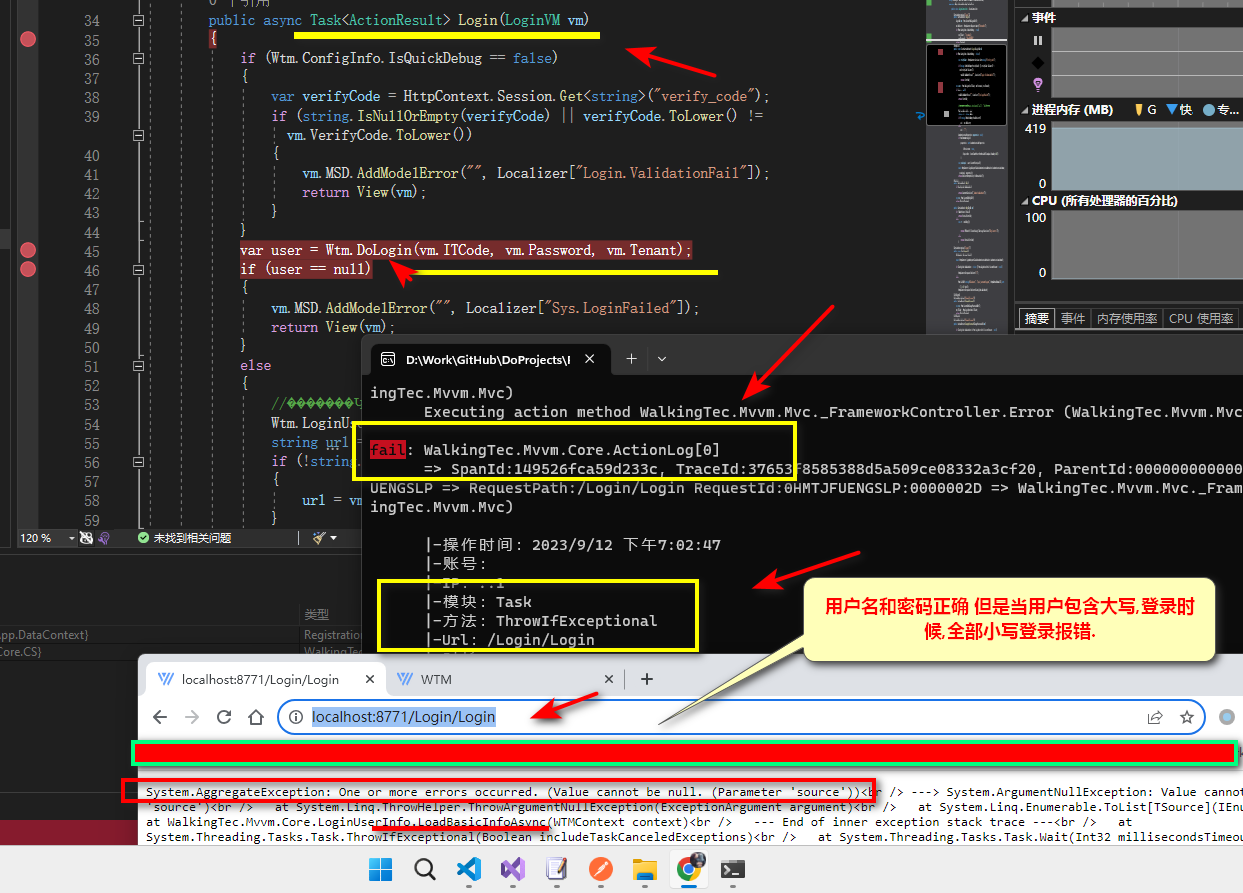Open Chrome from the taskbar
This screenshot has height=893, width=1243.
tap(688, 870)
